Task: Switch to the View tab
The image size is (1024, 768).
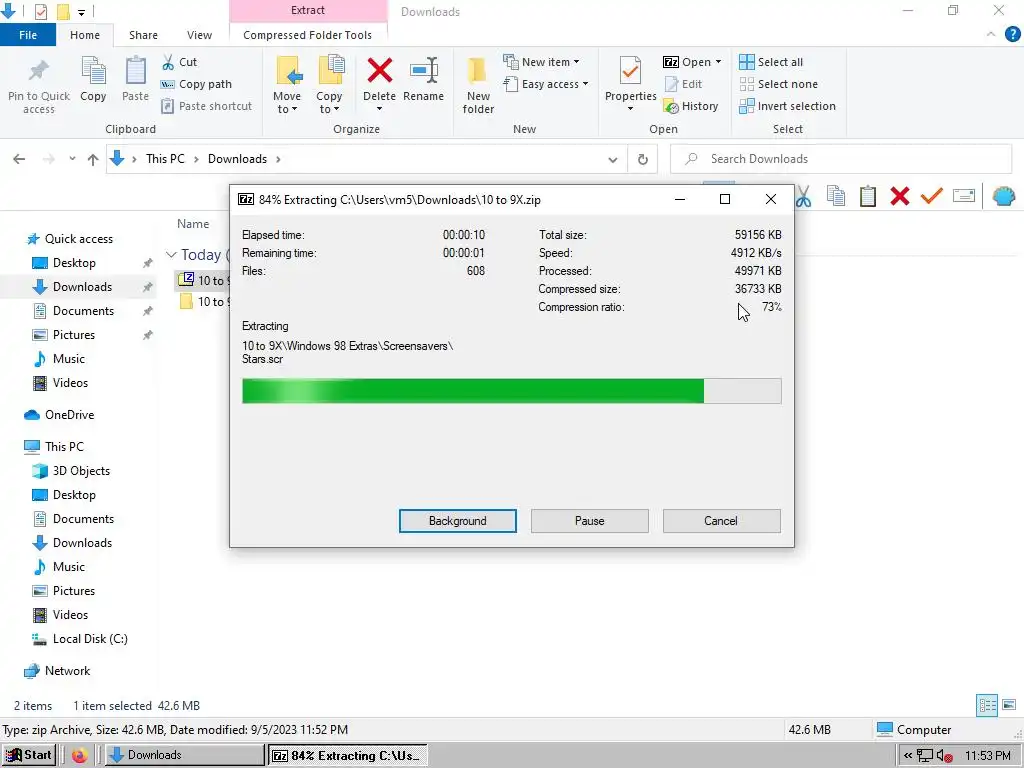Action: [199, 35]
